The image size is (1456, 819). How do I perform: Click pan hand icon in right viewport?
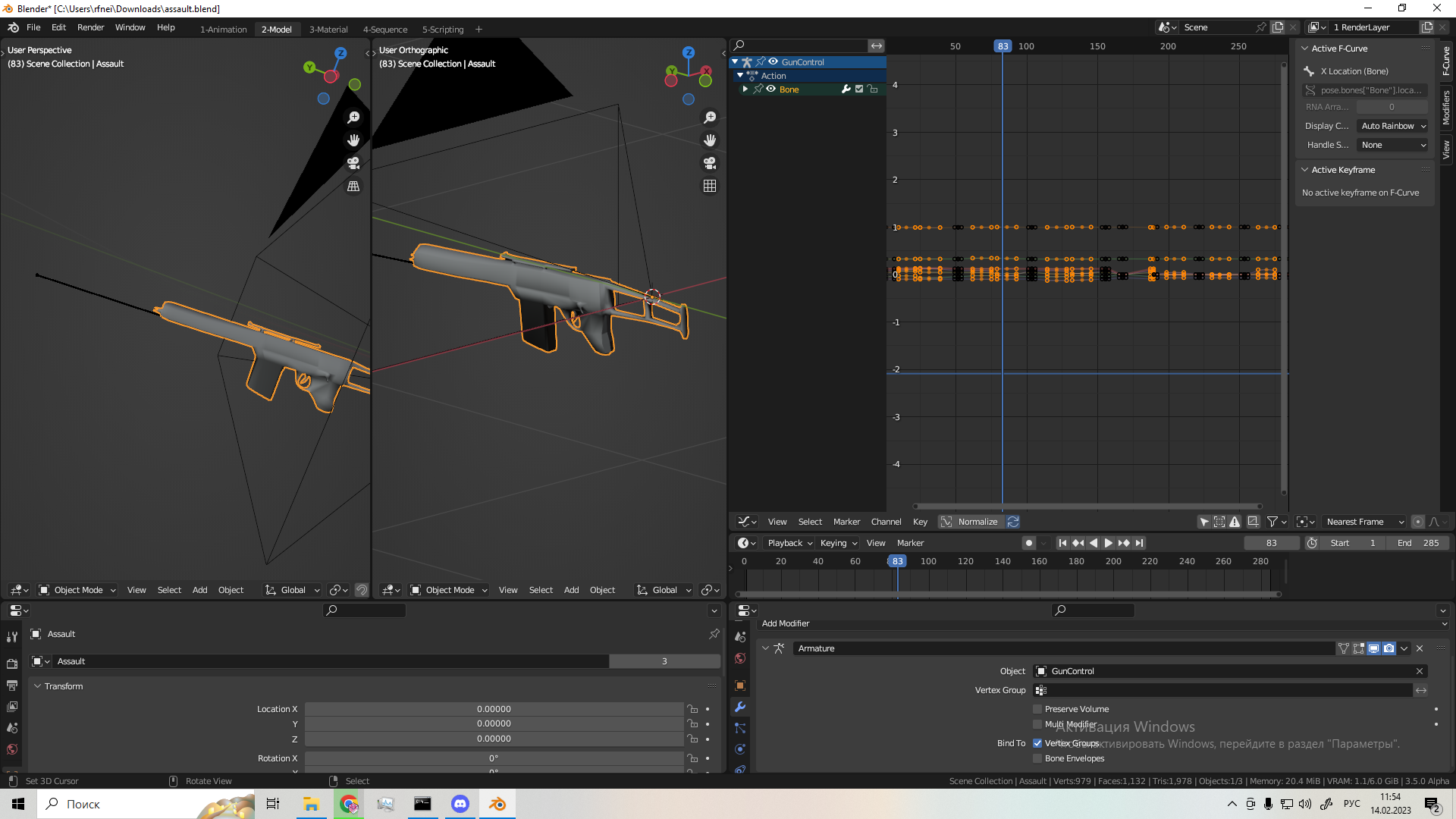[x=710, y=140]
